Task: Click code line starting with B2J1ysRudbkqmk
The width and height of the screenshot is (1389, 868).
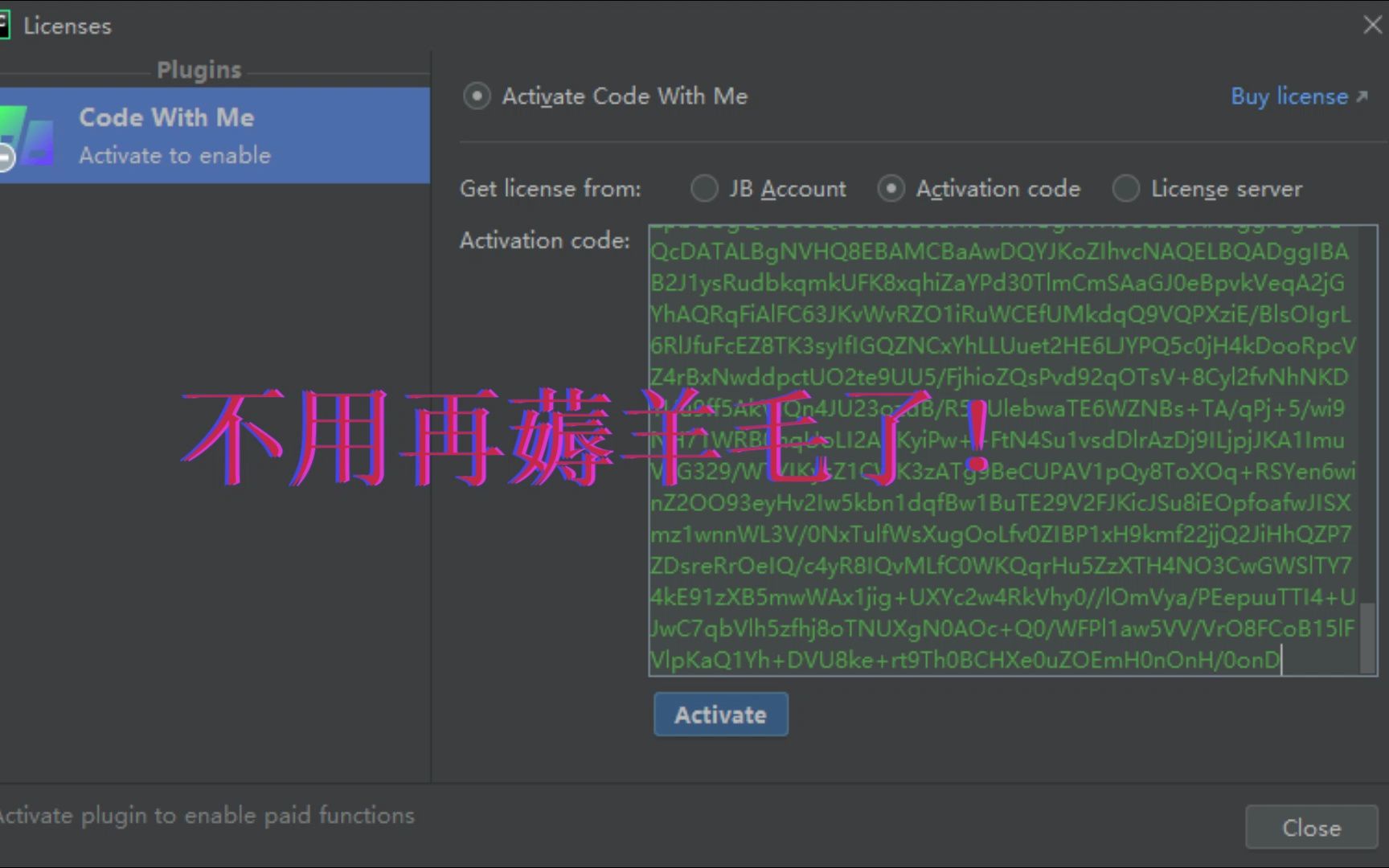Action: click(998, 284)
